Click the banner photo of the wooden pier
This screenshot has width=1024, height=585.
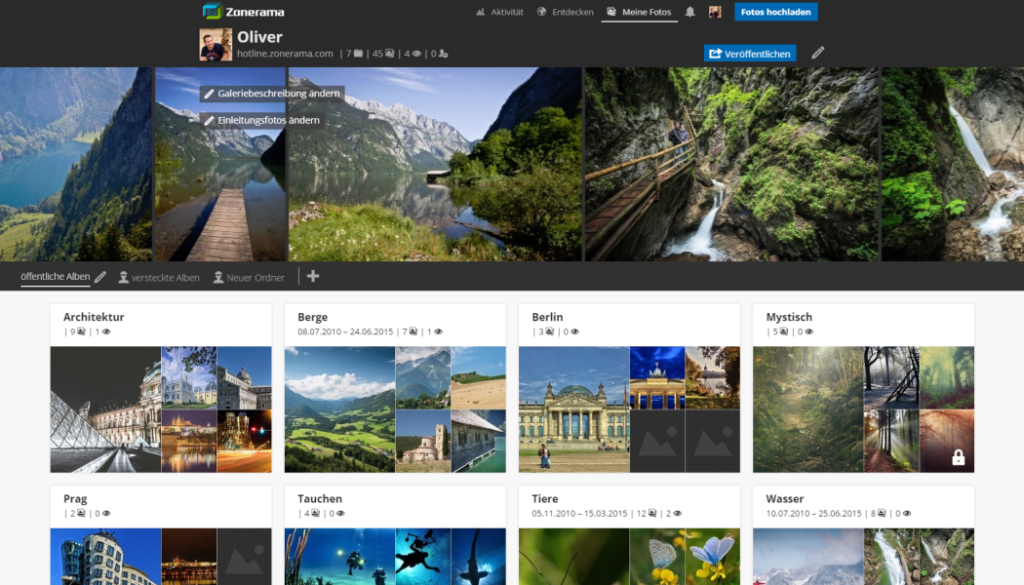[x=220, y=164]
